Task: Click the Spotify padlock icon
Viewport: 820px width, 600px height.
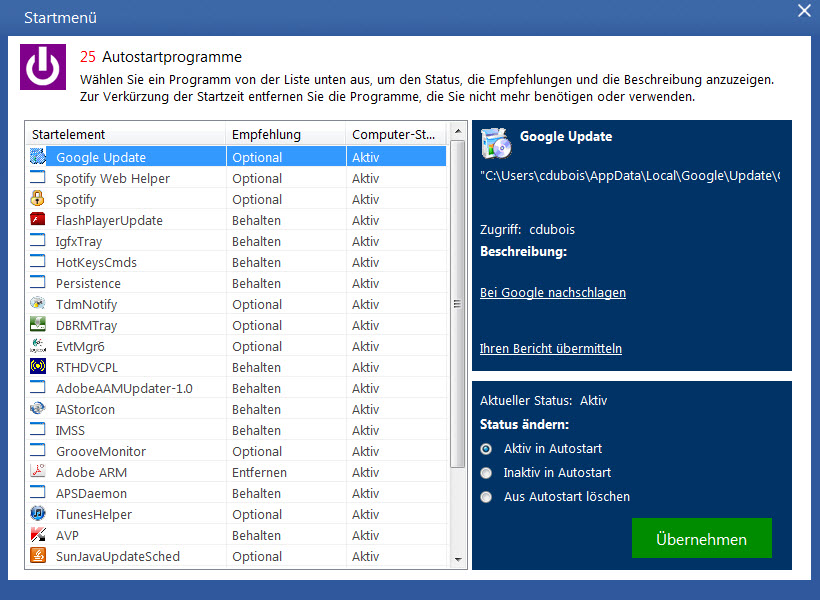Action: pyautogui.click(x=38, y=198)
